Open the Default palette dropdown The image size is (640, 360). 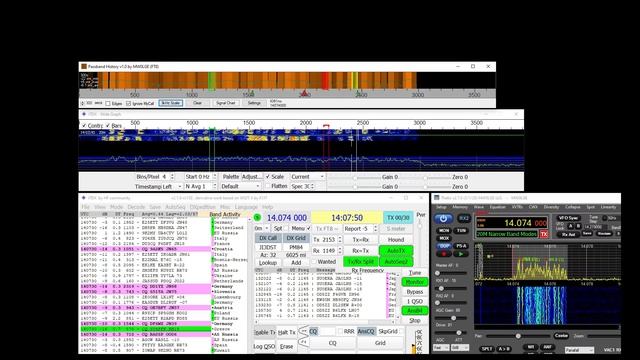click(x=240, y=186)
